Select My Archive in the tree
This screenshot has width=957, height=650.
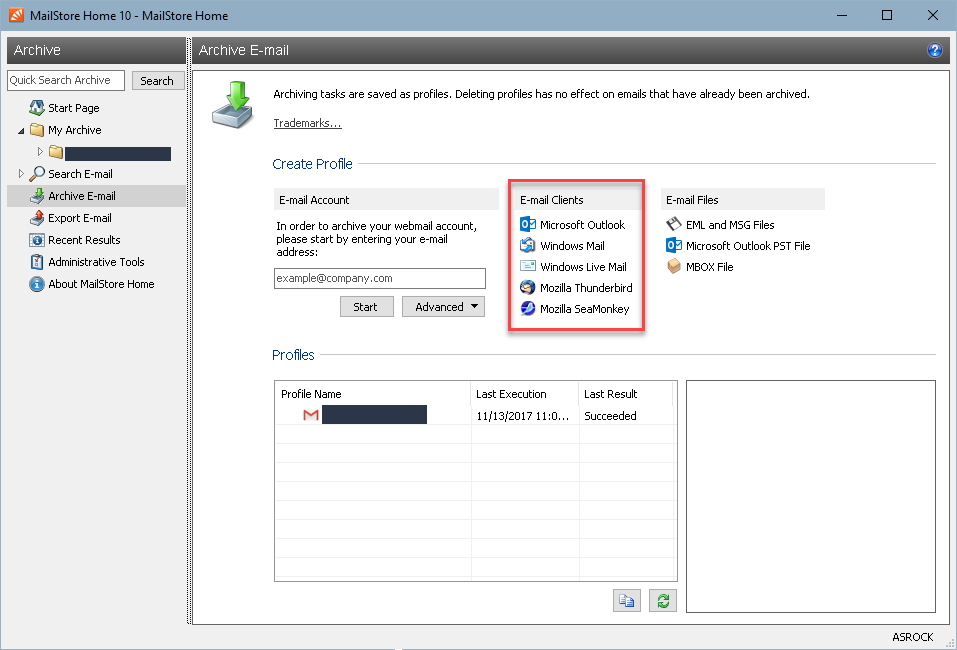[x=74, y=130]
